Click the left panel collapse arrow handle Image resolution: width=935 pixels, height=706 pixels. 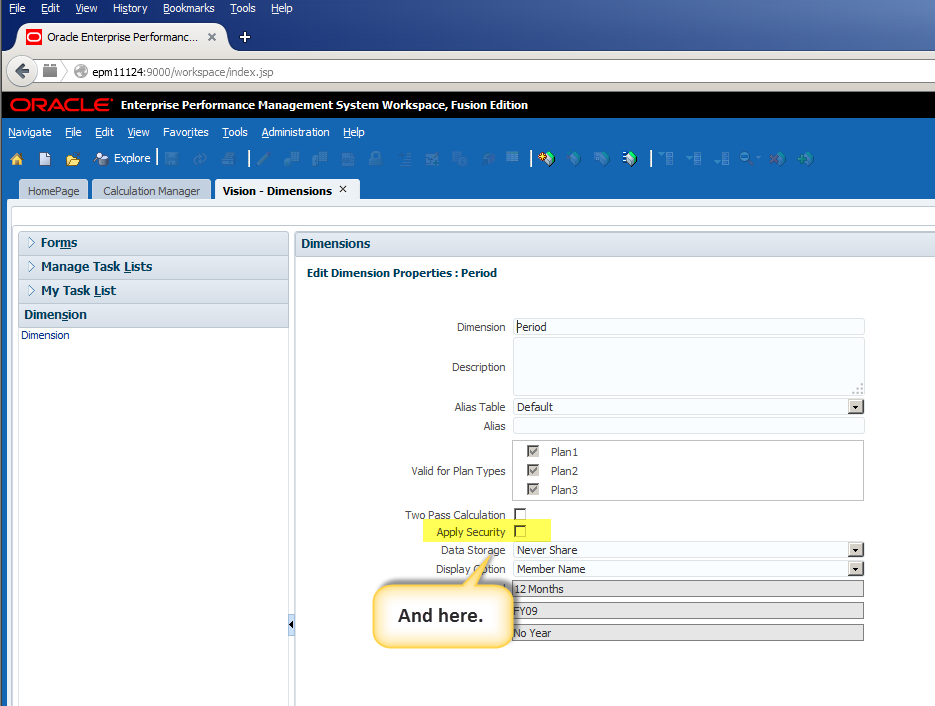(291, 624)
